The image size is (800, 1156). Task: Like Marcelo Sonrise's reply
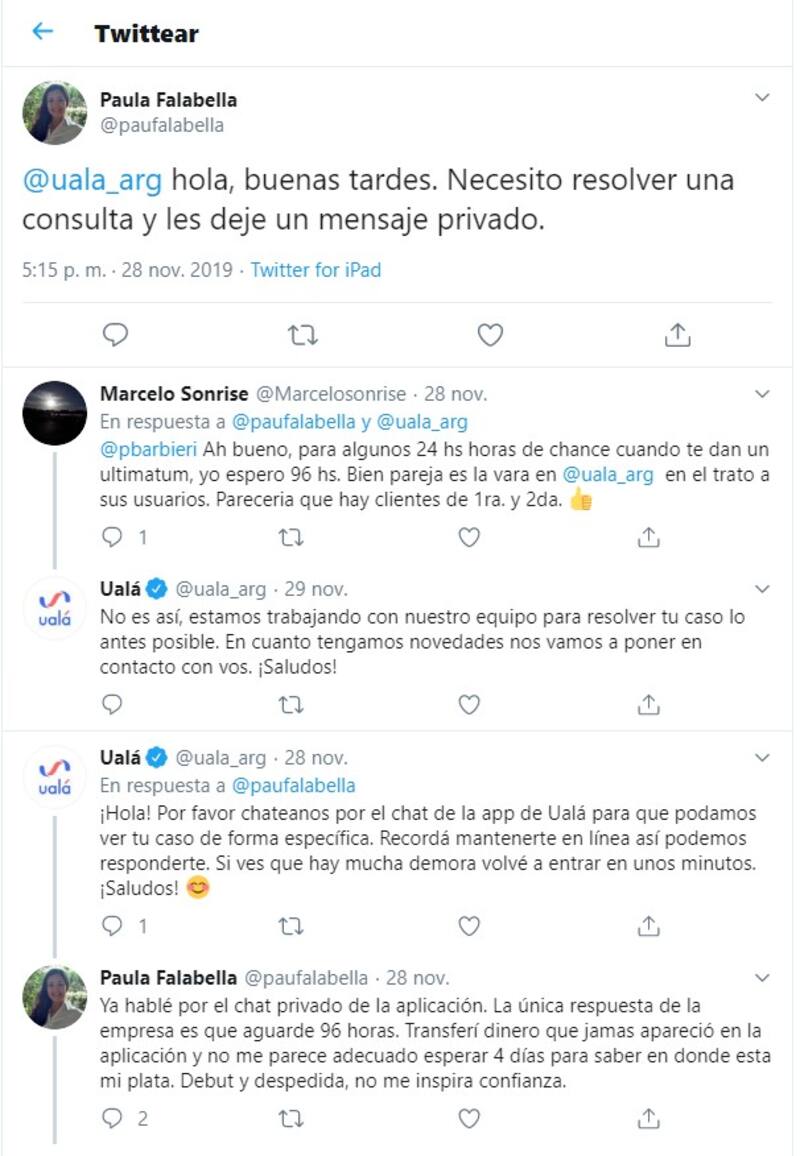point(469,537)
